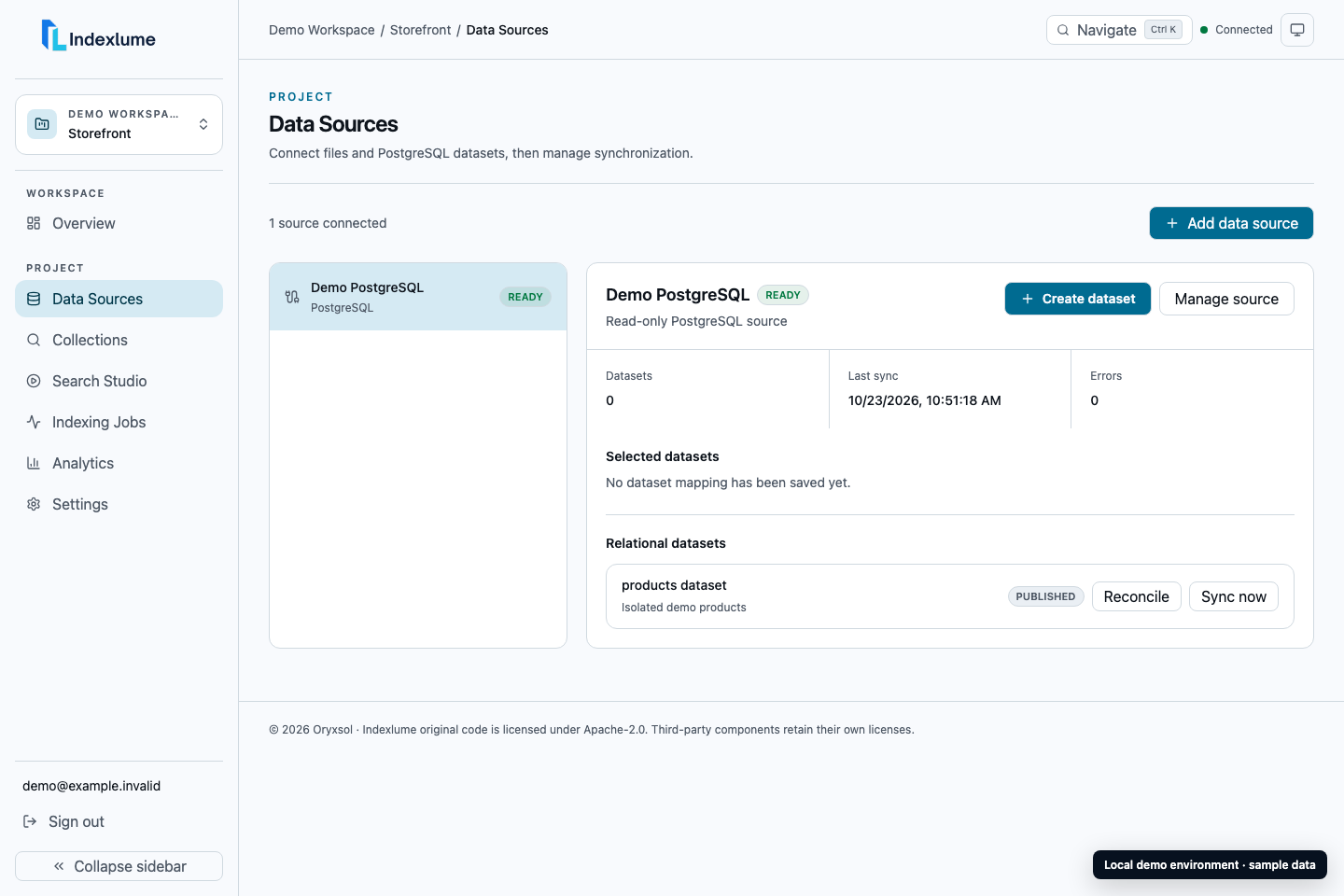Image resolution: width=1344 pixels, height=896 pixels.
Task: Click the Indexing Jobs activity icon
Action: [34, 422]
